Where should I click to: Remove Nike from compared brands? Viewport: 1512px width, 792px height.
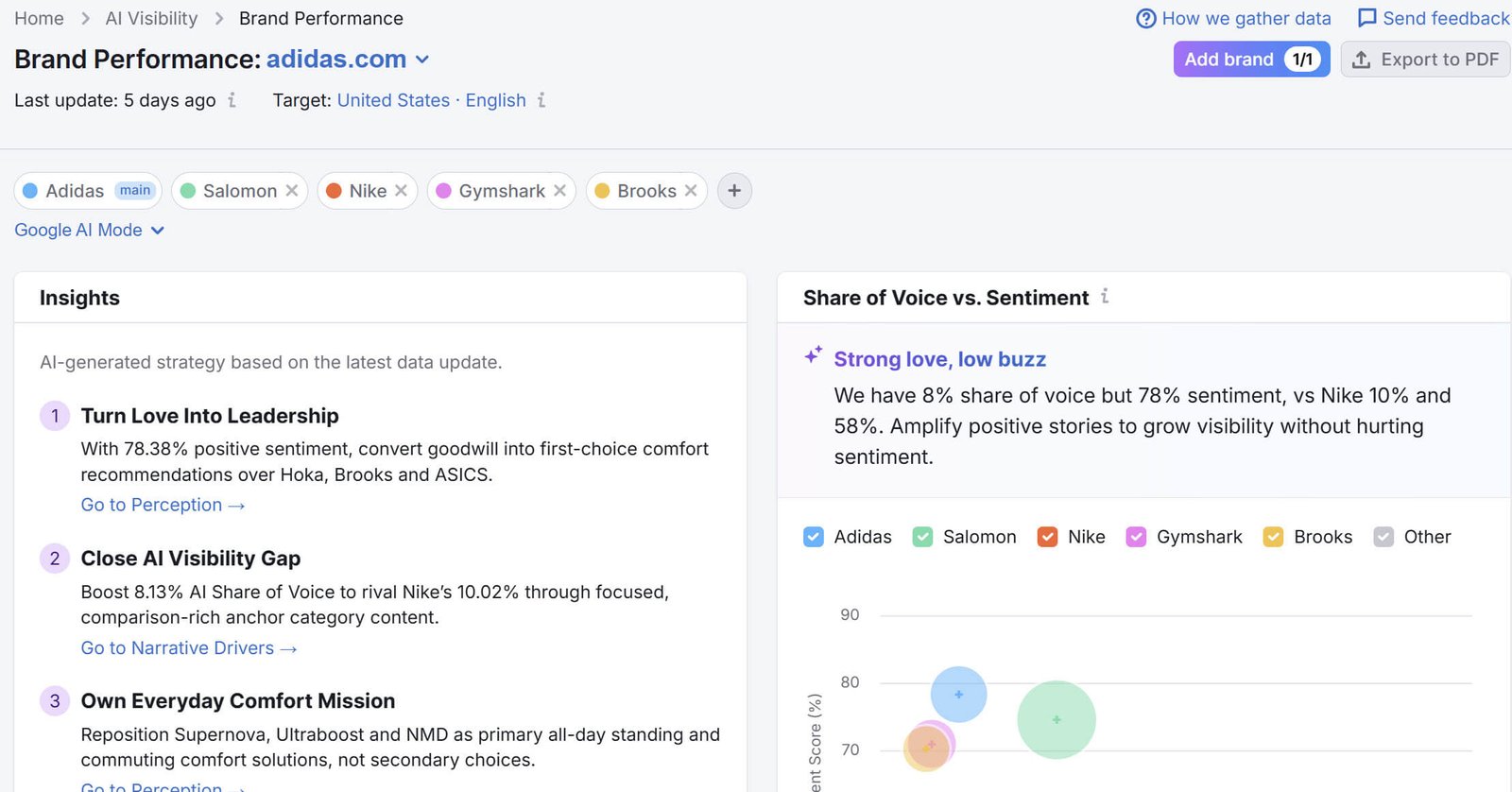coord(401,191)
